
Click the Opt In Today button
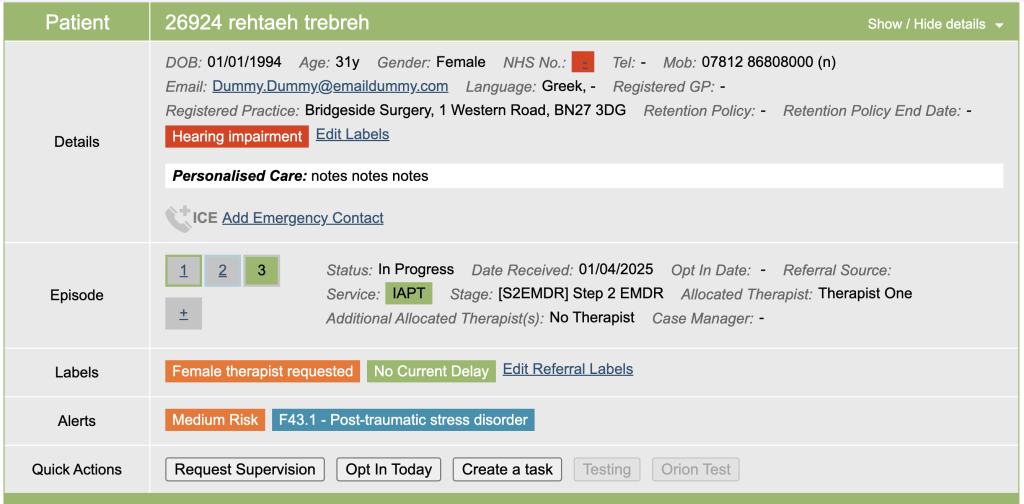(389, 469)
